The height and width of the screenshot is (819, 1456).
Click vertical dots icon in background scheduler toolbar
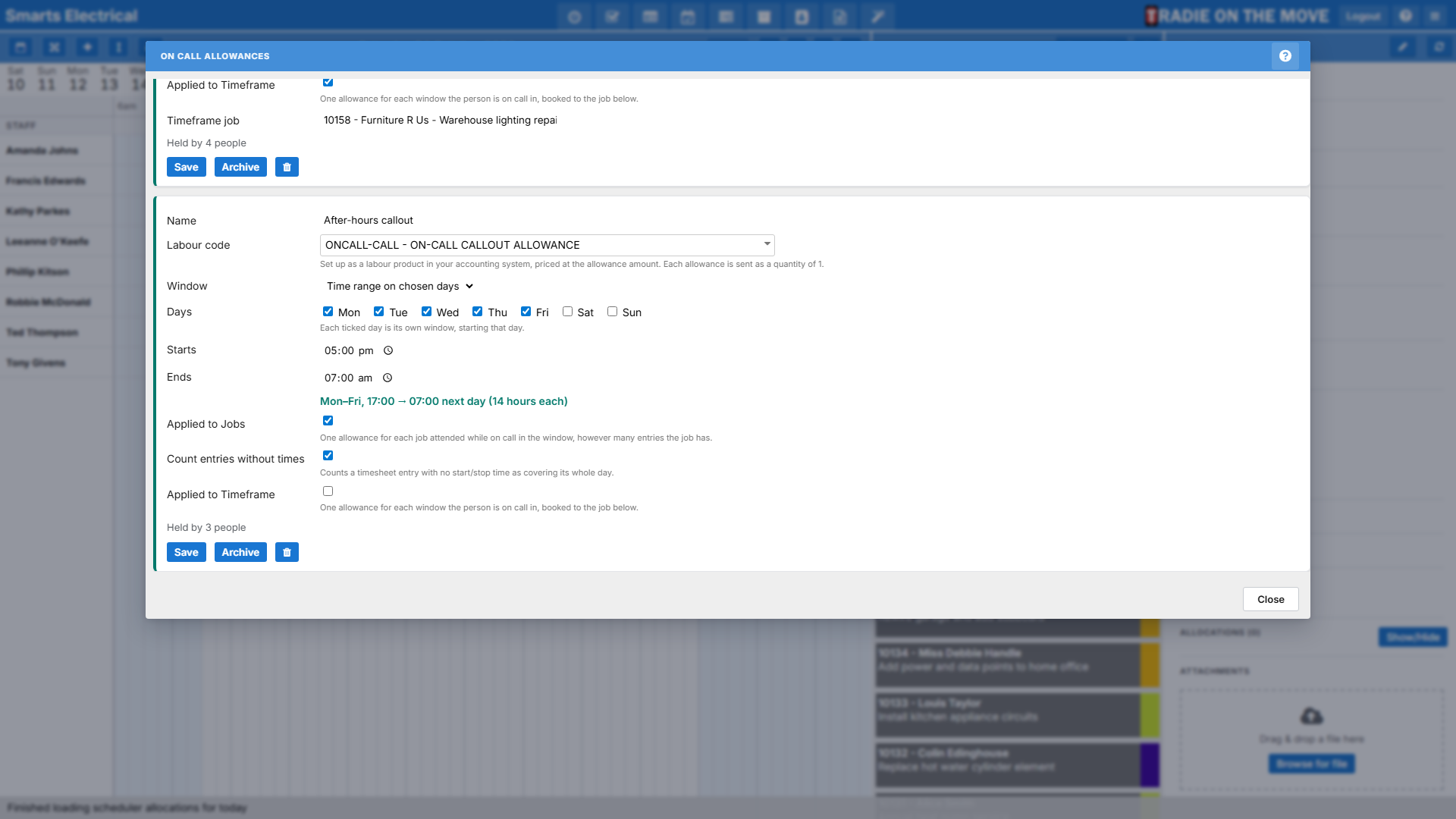click(x=118, y=47)
